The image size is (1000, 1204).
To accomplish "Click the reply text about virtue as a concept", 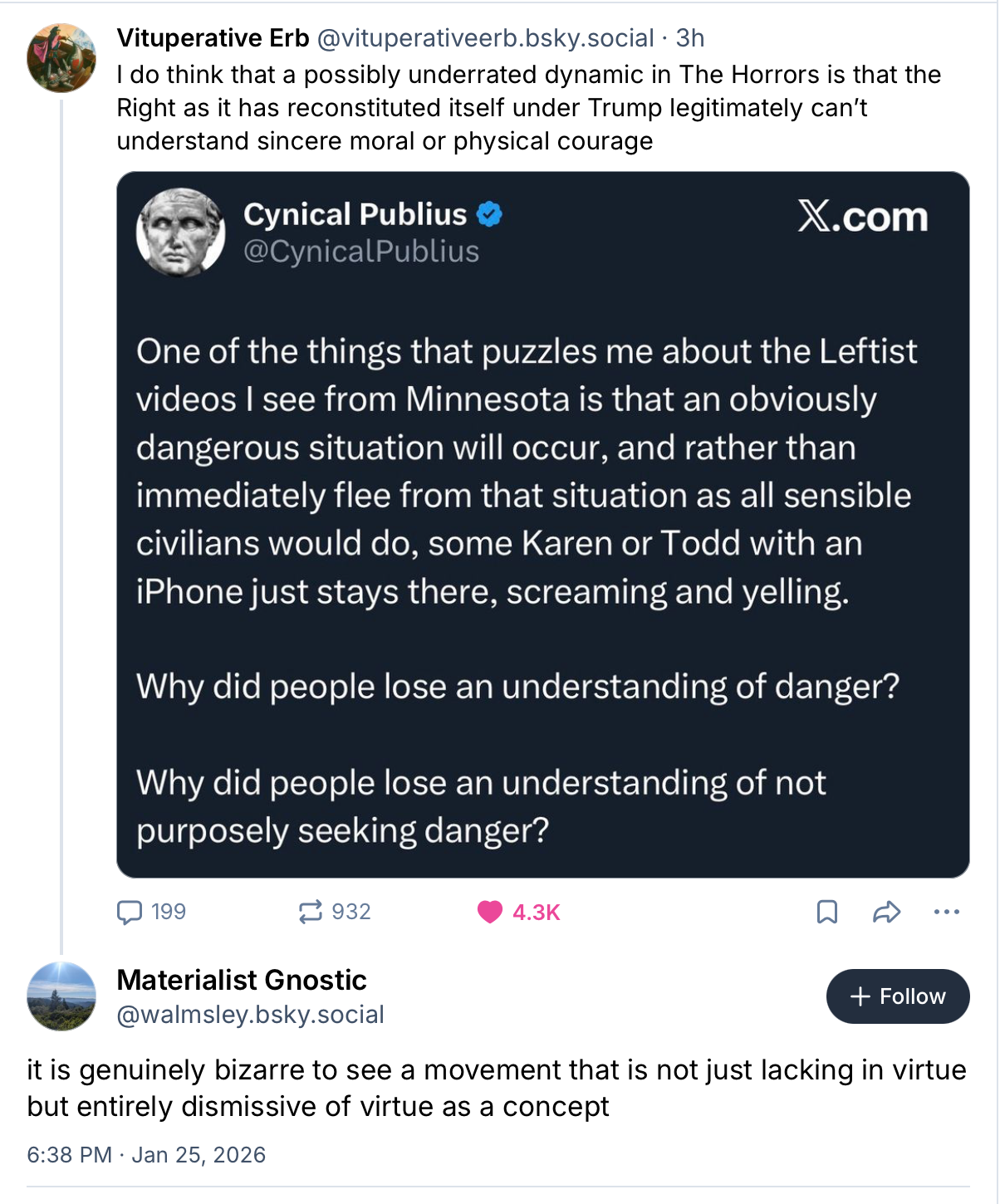I will pyautogui.click(x=496, y=1088).
